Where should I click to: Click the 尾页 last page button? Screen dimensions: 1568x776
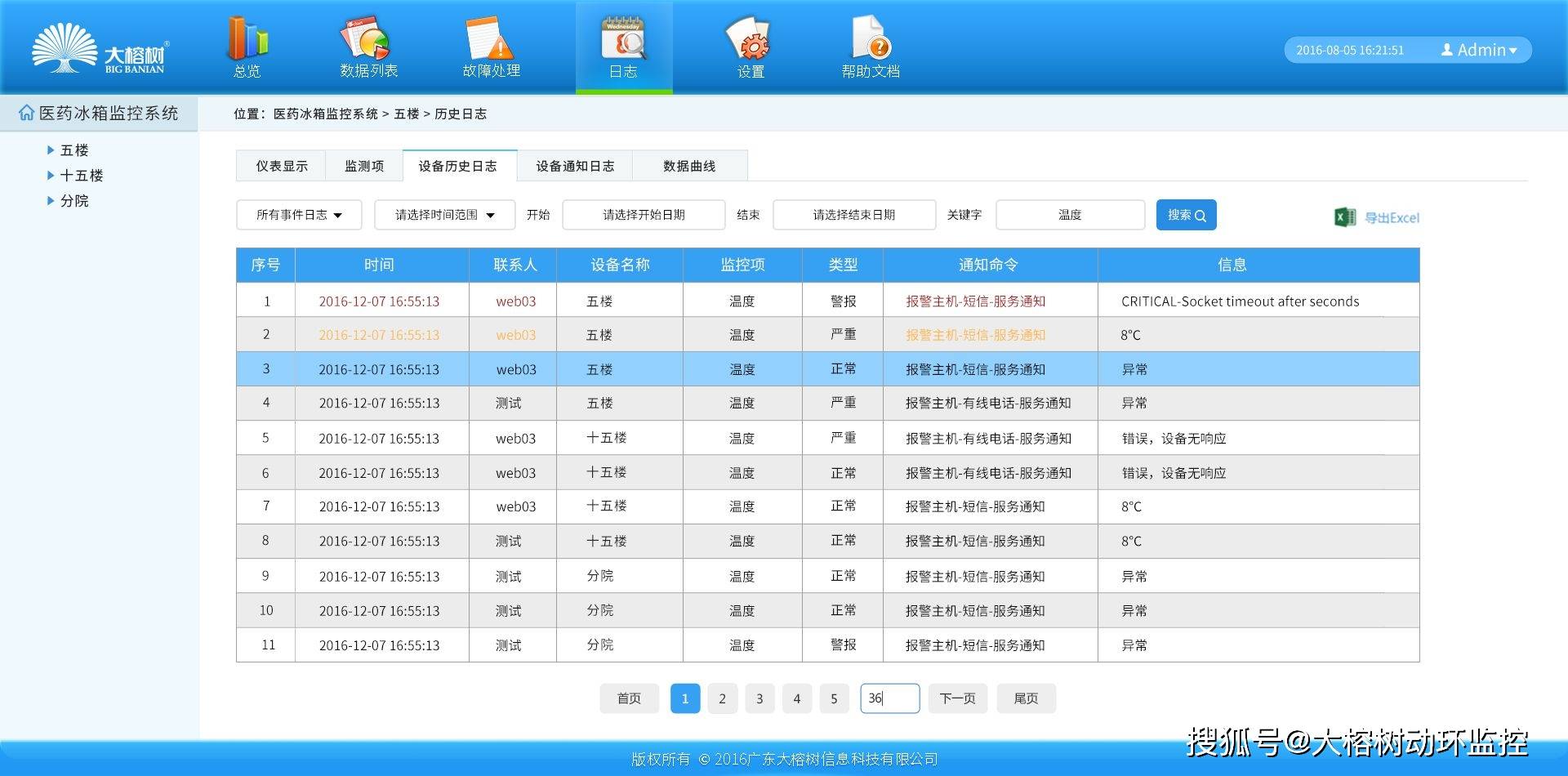tap(1027, 698)
